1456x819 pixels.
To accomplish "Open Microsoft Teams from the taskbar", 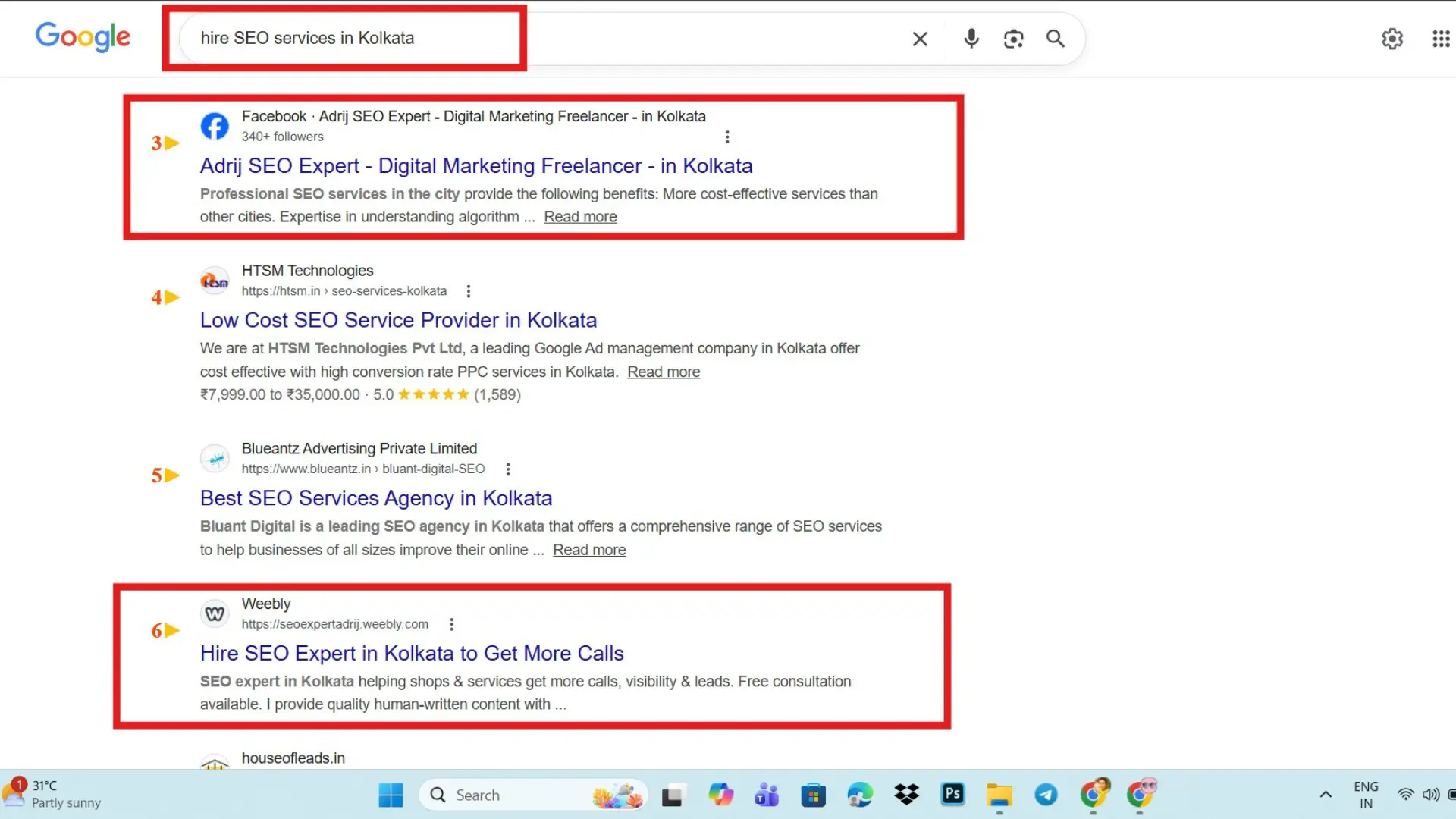I will coord(767,795).
